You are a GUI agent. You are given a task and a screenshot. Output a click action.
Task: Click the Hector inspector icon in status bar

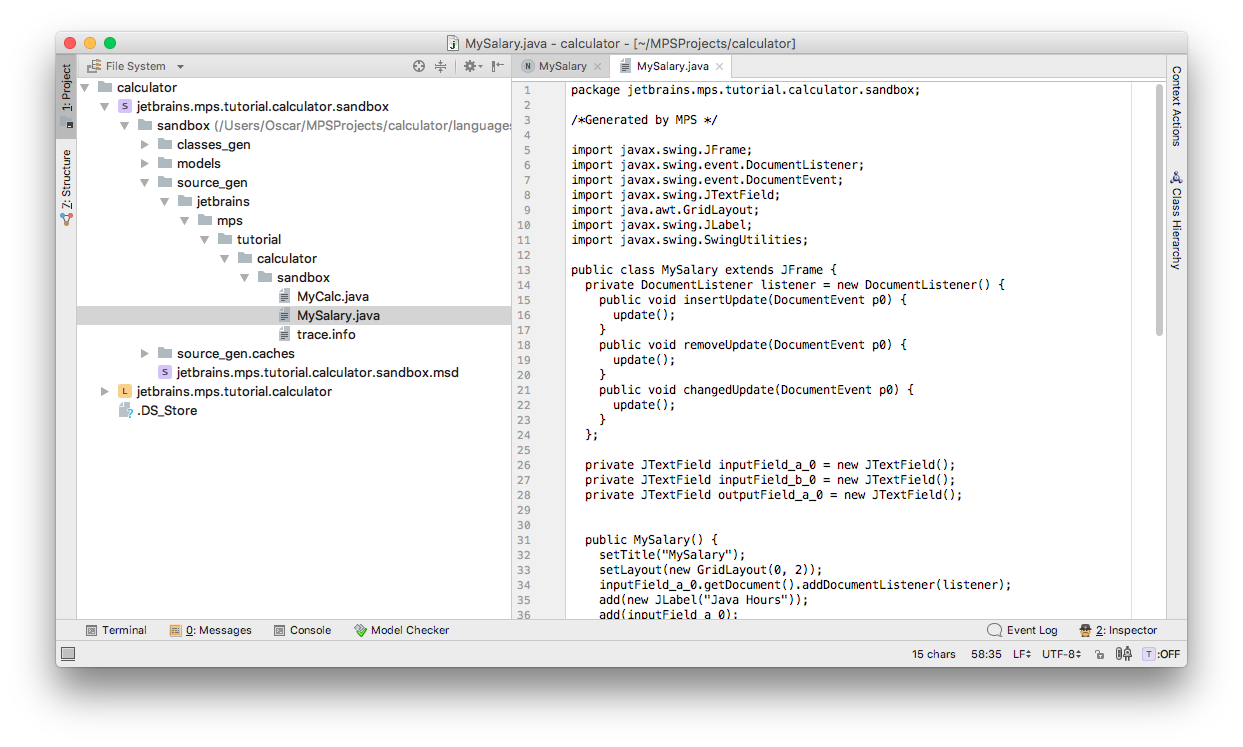tap(1123, 654)
